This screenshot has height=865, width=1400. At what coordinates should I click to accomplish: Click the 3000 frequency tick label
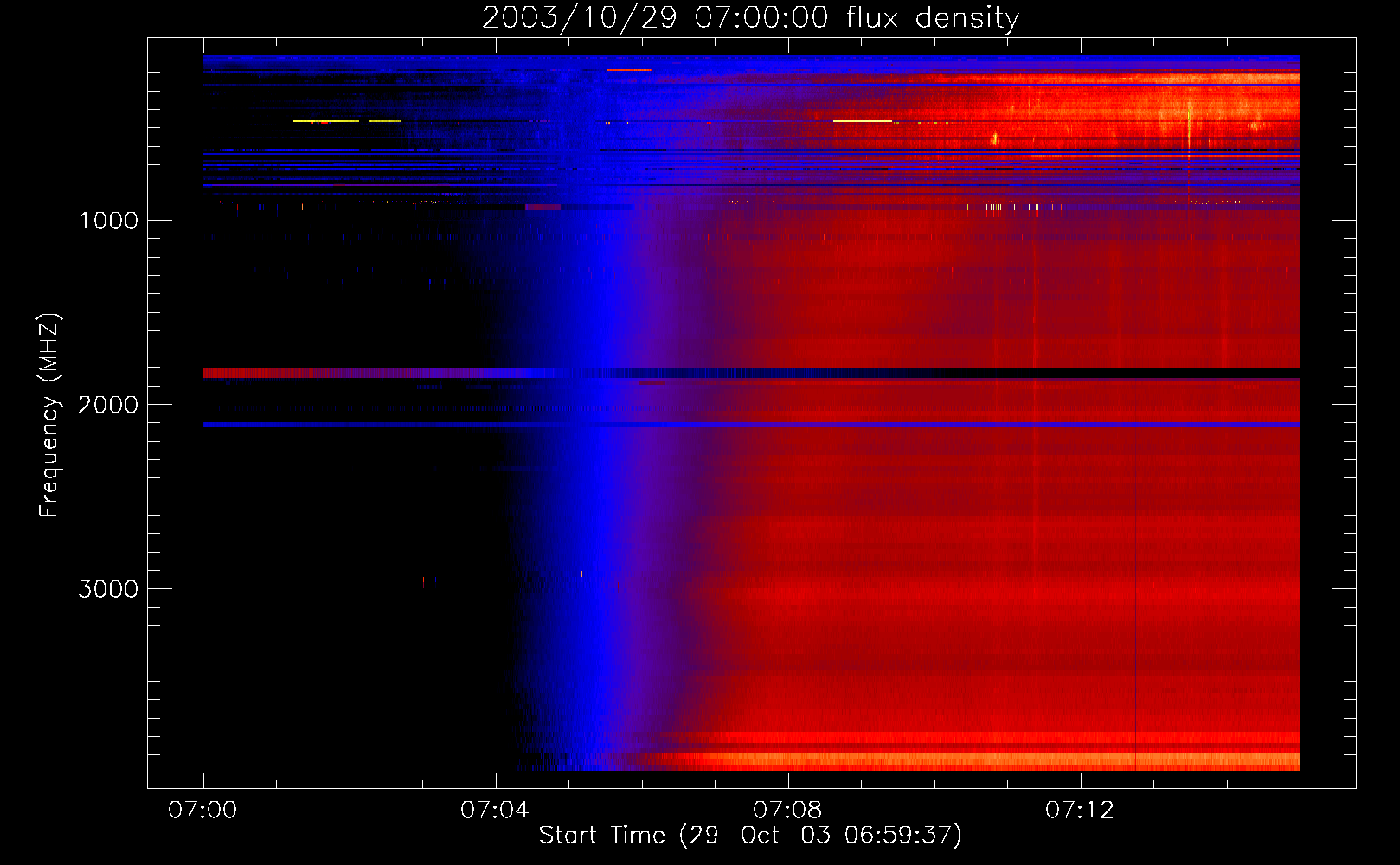pos(108,589)
